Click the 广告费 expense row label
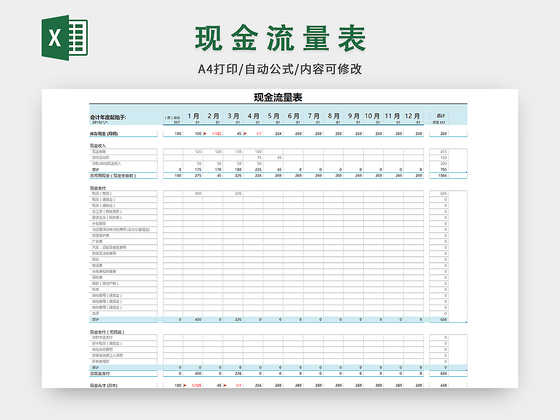 pyautogui.click(x=97, y=242)
